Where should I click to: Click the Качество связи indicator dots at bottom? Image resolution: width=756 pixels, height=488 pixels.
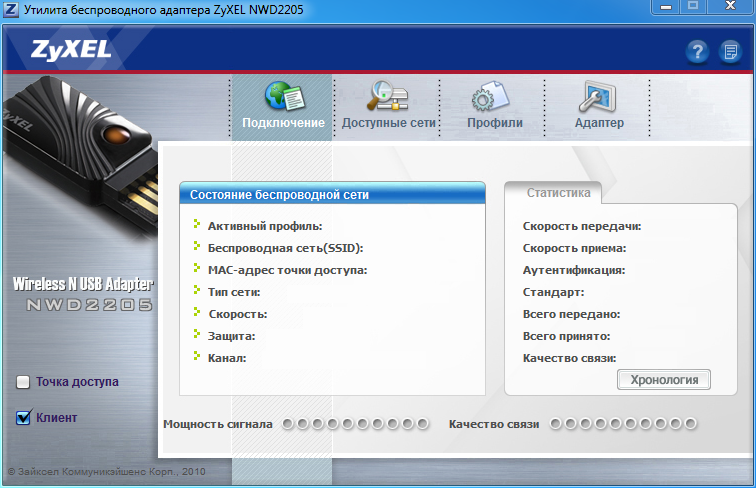(623, 424)
